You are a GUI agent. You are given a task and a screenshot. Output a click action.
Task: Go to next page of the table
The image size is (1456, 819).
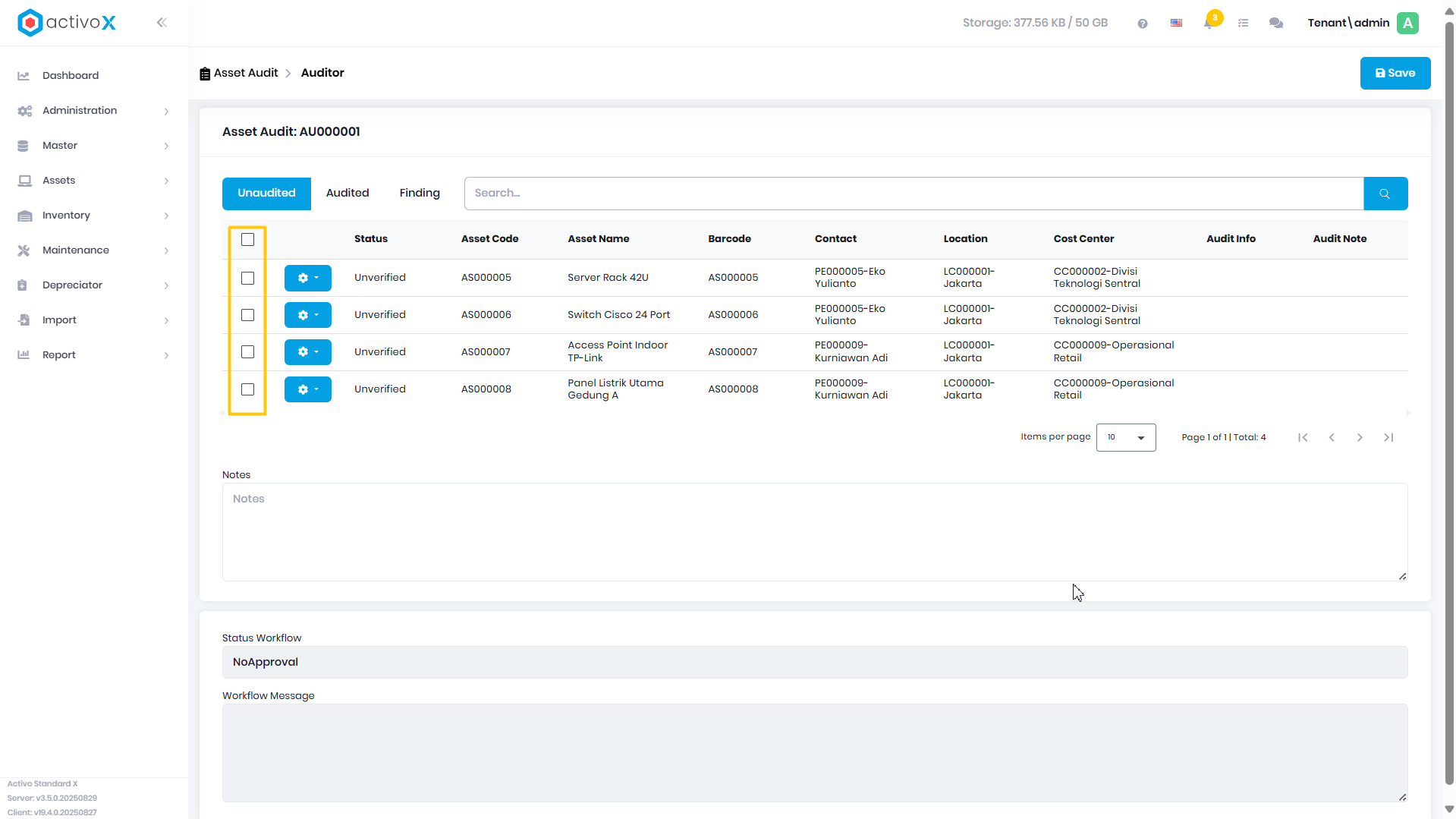click(1360, 437)
